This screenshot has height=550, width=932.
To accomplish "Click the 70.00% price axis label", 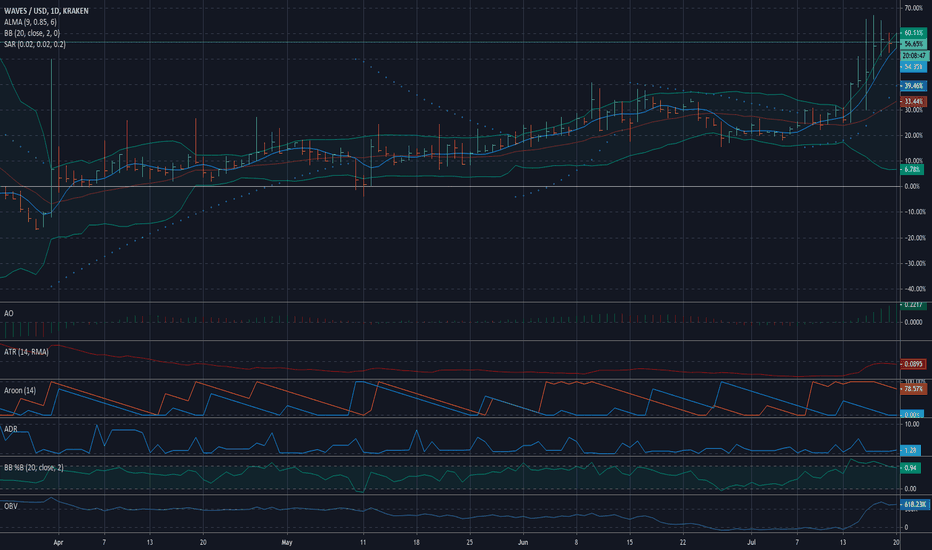I will pos(914,8).
